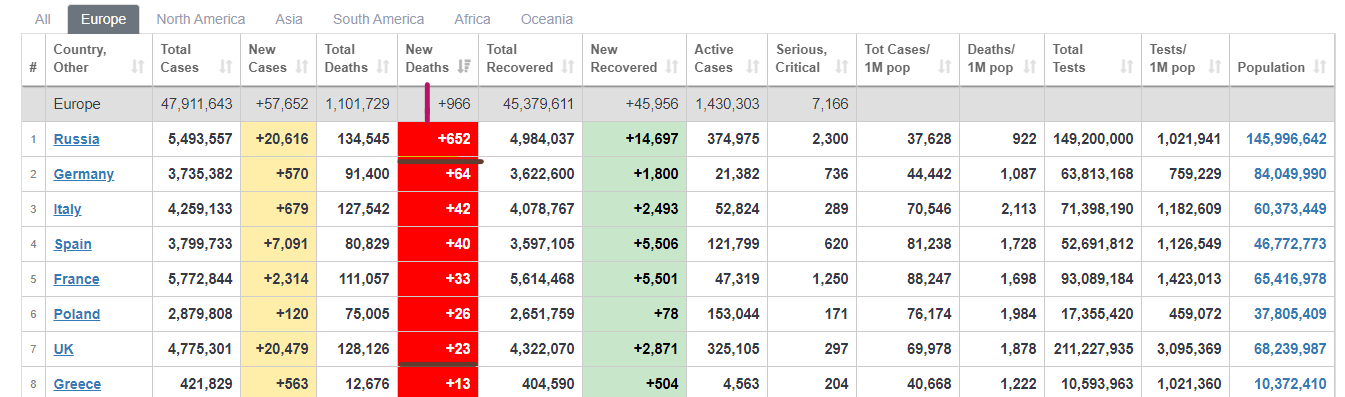Viewport: 1345px width, 397px height.
Task: Open the Oceania tab
Action: 547,19
